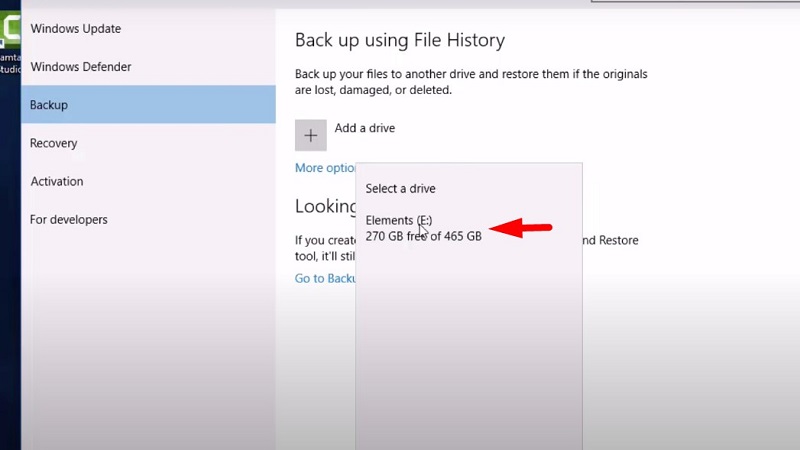Click the plus icon to add a drive

pos(311,135)
